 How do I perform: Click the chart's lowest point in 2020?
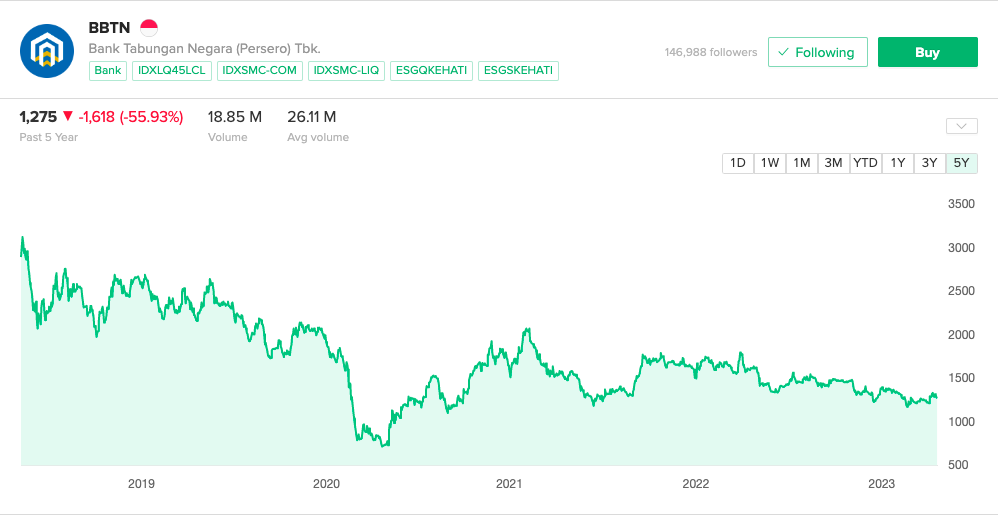tap(383, 446)
